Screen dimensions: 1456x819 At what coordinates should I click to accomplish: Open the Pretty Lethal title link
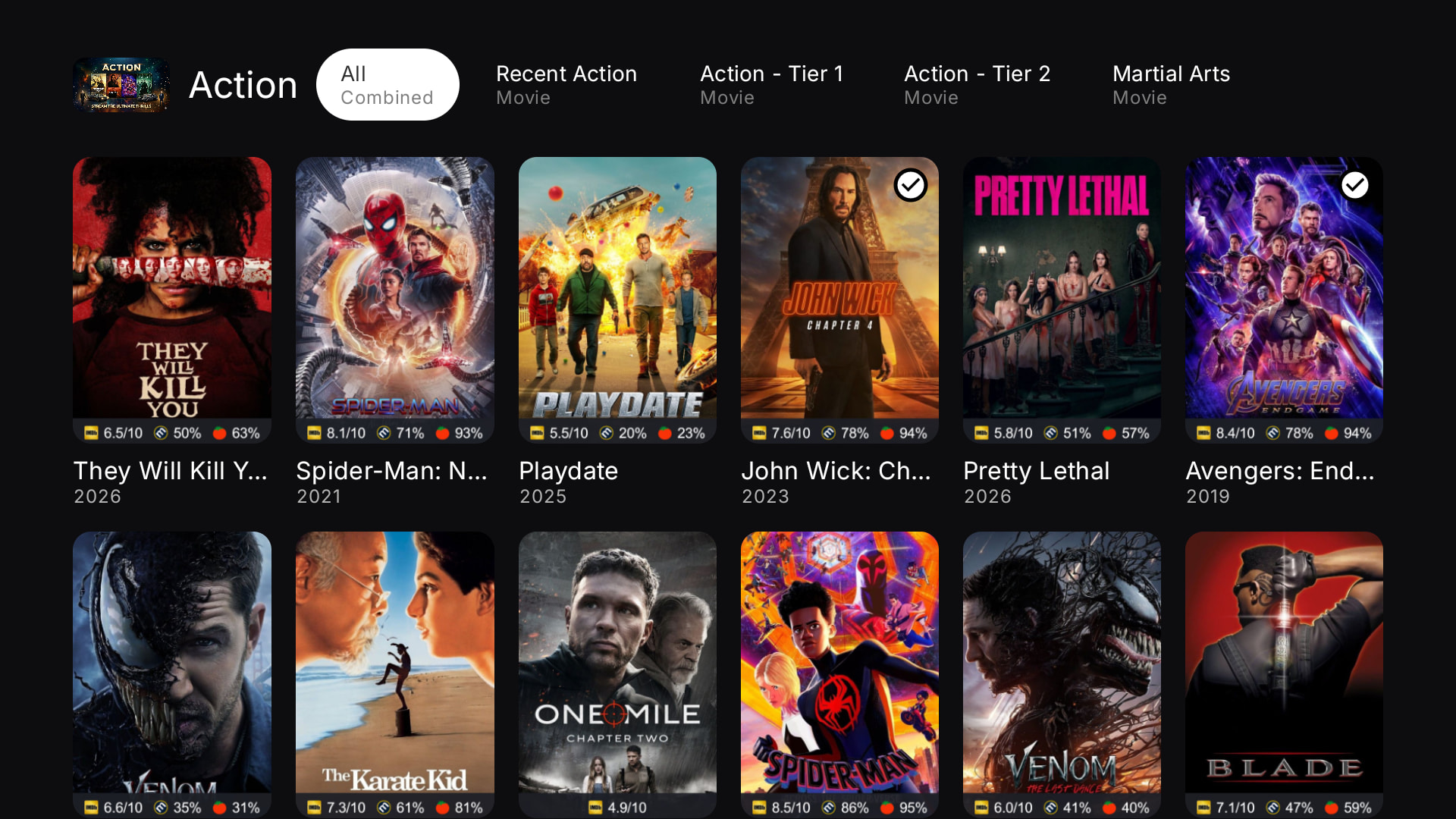[1036, 471]
